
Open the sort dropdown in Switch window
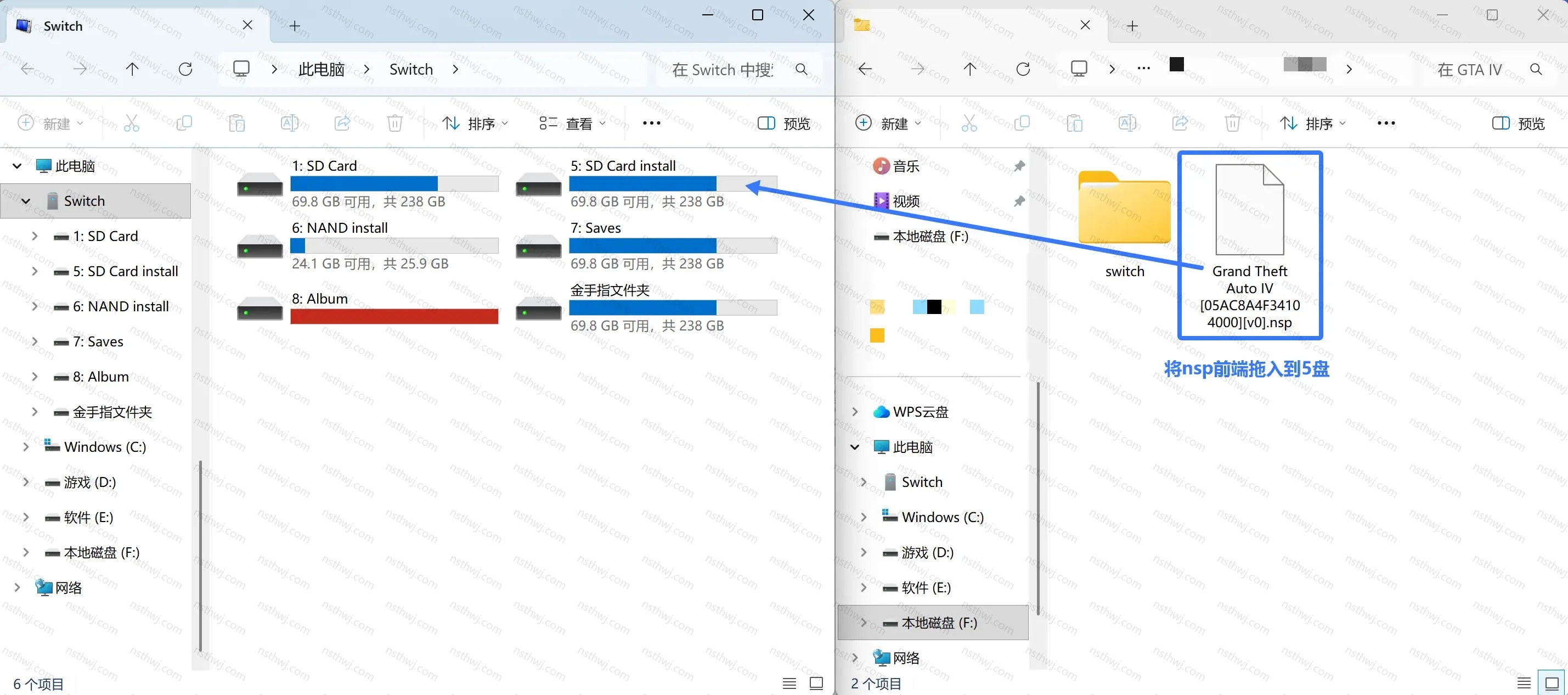[x=475, y=124]
